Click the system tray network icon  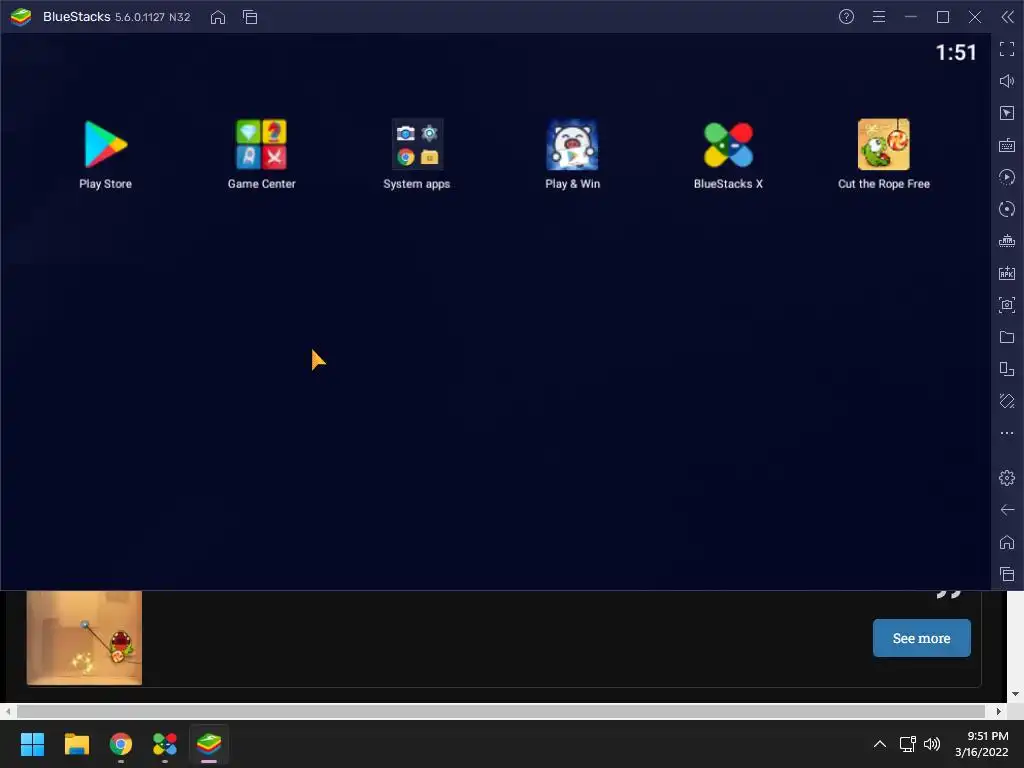tap(907, 744)
